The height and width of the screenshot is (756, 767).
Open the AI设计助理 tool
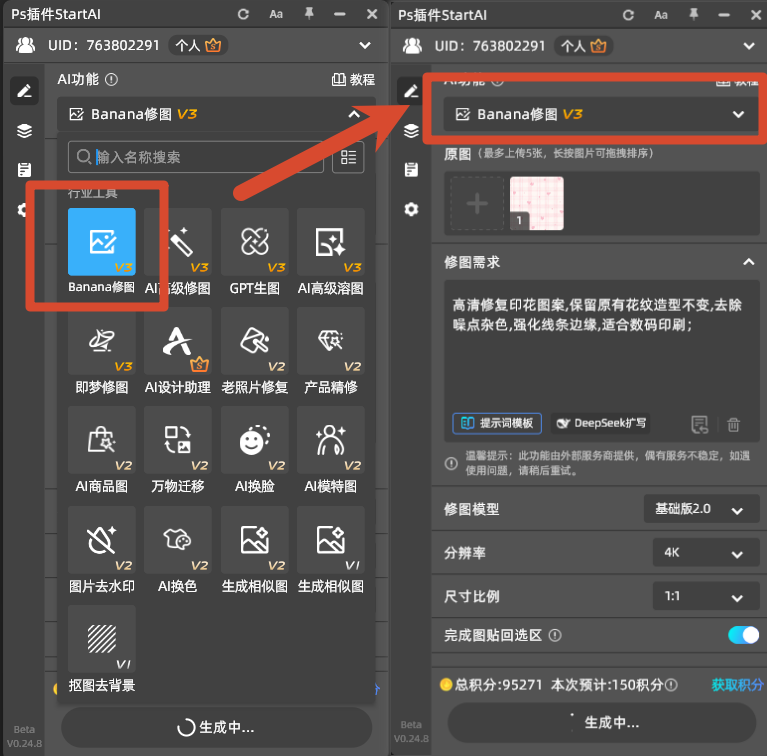pyautogui.click(x=178, y=341)
